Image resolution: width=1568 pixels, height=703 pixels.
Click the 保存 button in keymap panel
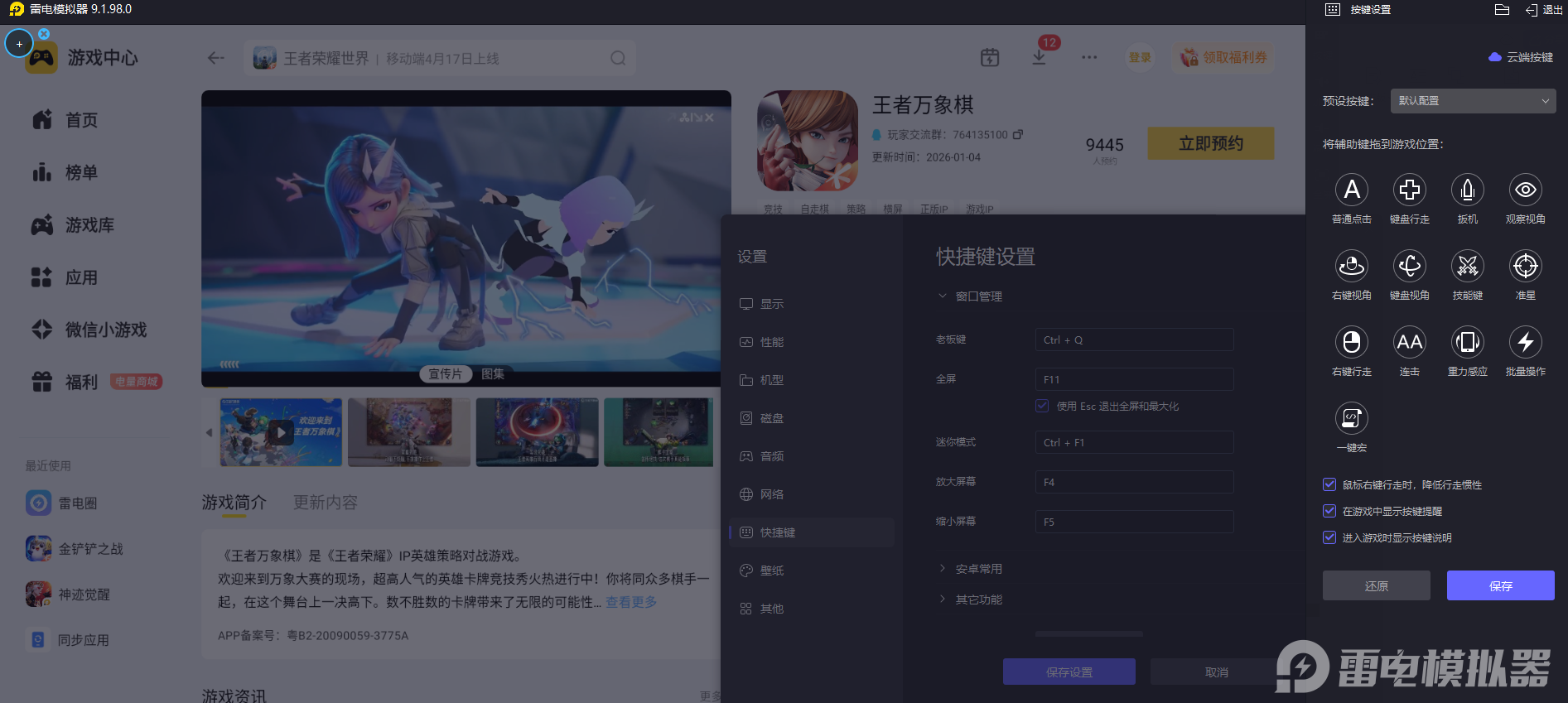(x=1501, y=585)
